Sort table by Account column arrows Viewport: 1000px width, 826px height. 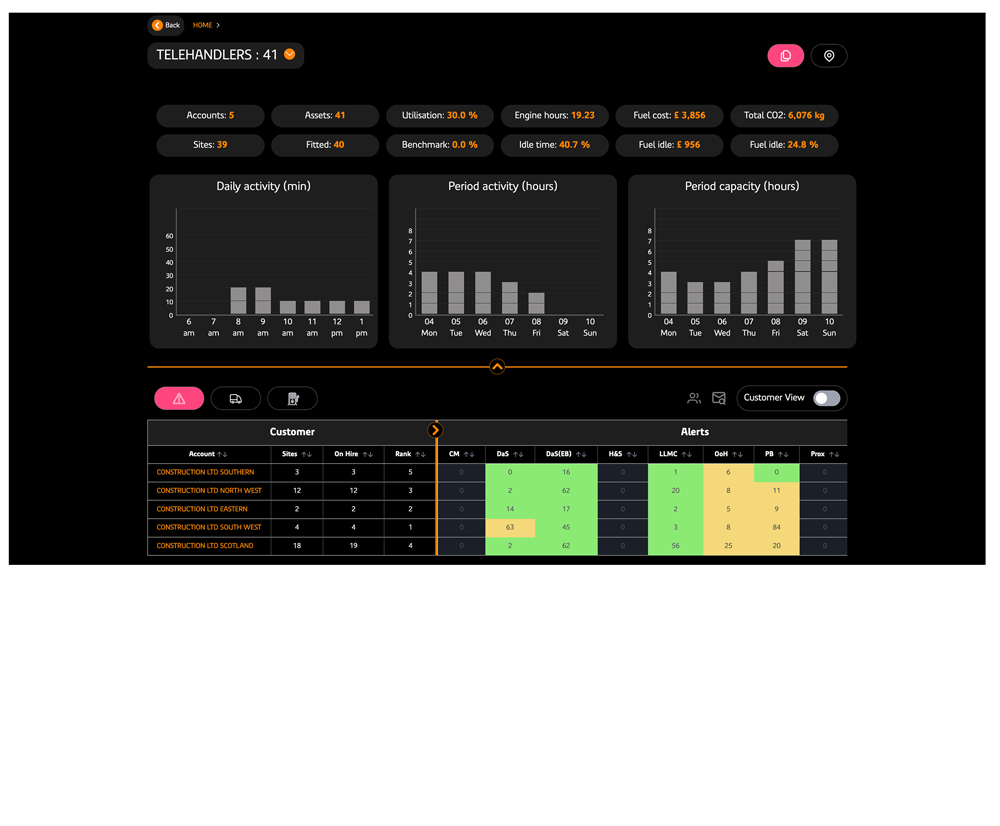[222, 454]
